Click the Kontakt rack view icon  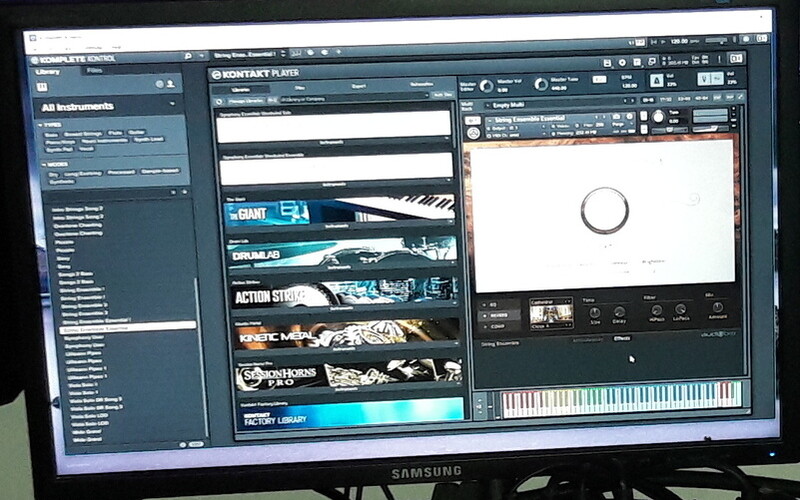tap(637, 62)
